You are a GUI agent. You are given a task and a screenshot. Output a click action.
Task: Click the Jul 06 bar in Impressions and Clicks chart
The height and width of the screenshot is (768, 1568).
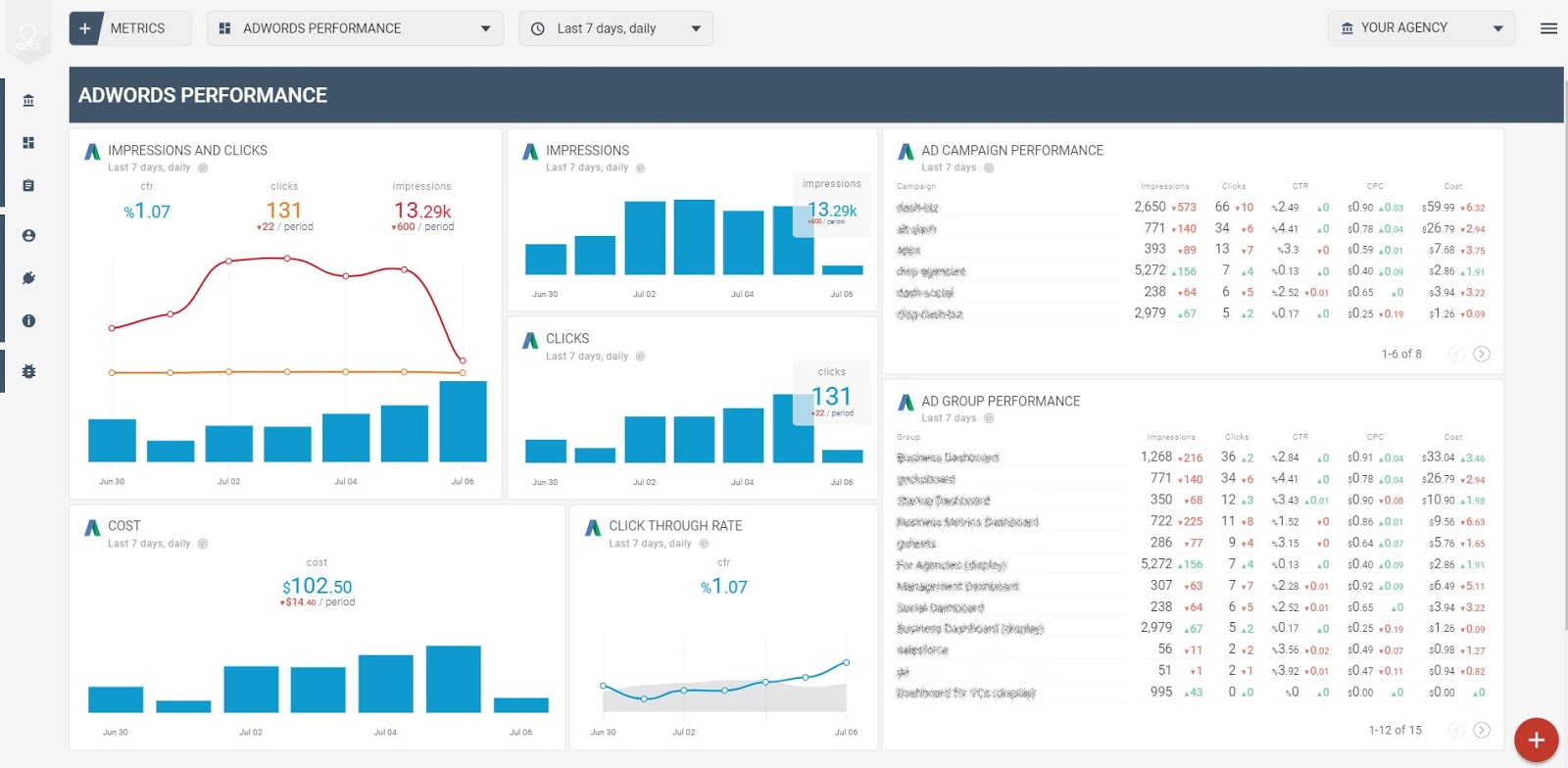(463, 421)
